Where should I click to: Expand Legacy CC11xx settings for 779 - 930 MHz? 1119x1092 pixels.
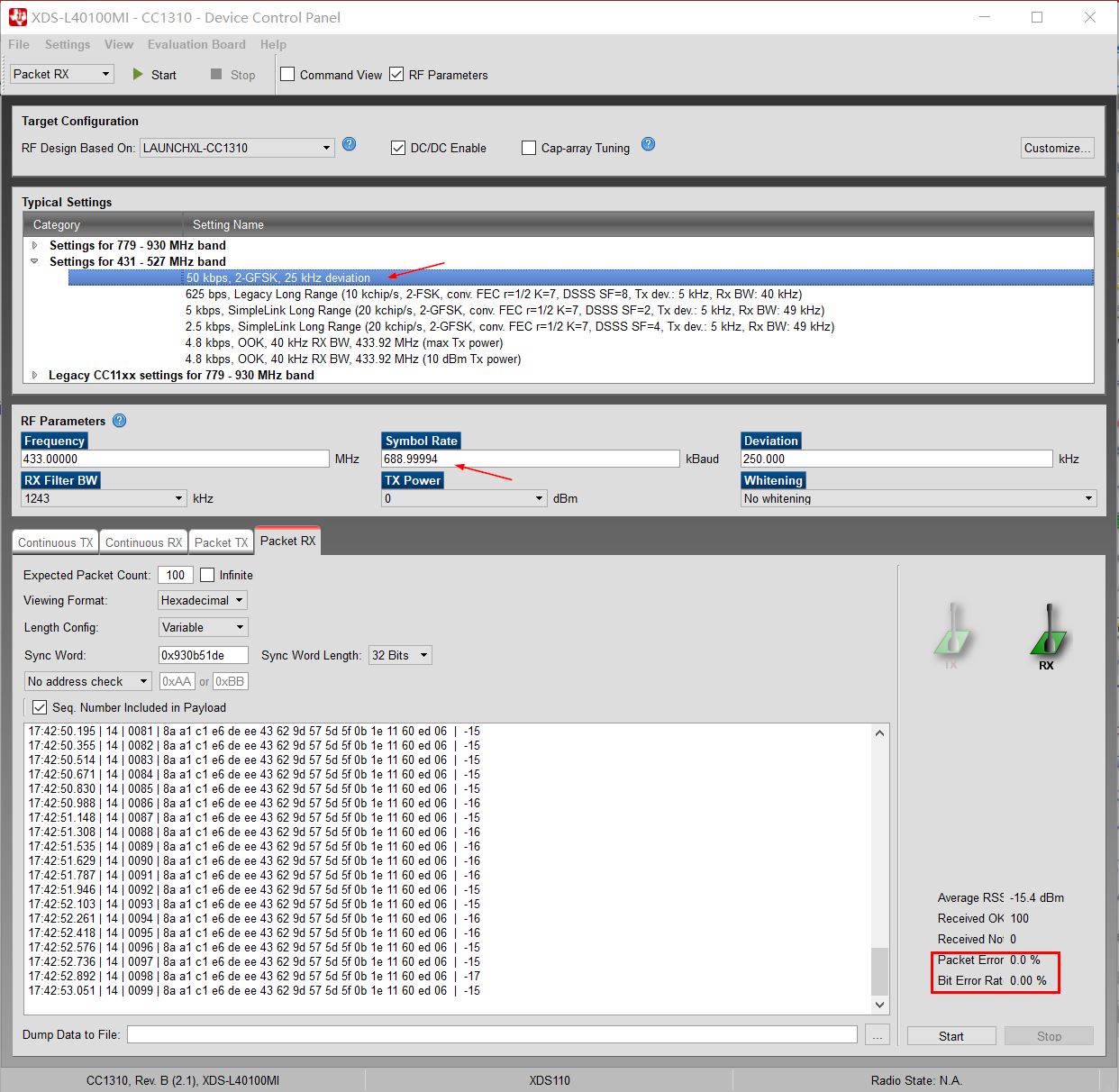[35, 375]
